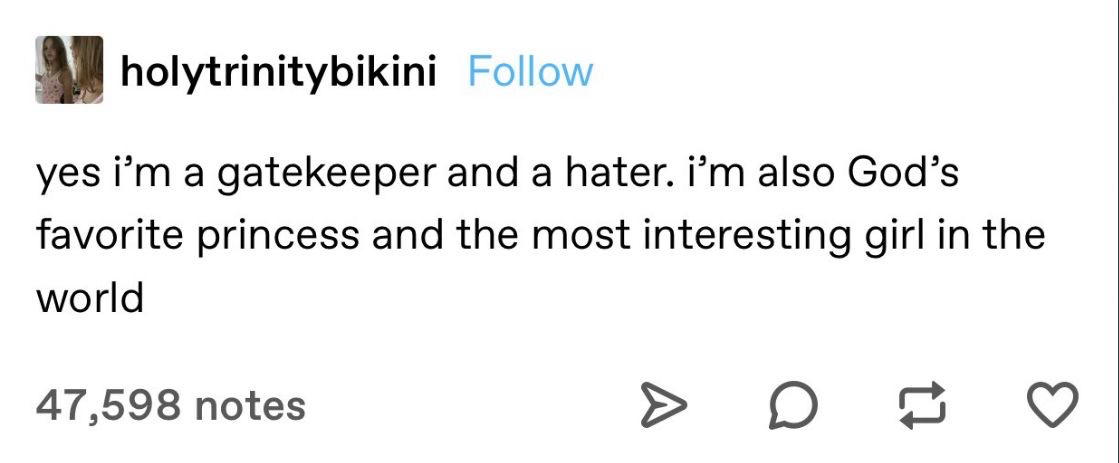Screen dimensions: 1119x463
Task: Click the word "God's" in the post
Action: coord(902,174)
